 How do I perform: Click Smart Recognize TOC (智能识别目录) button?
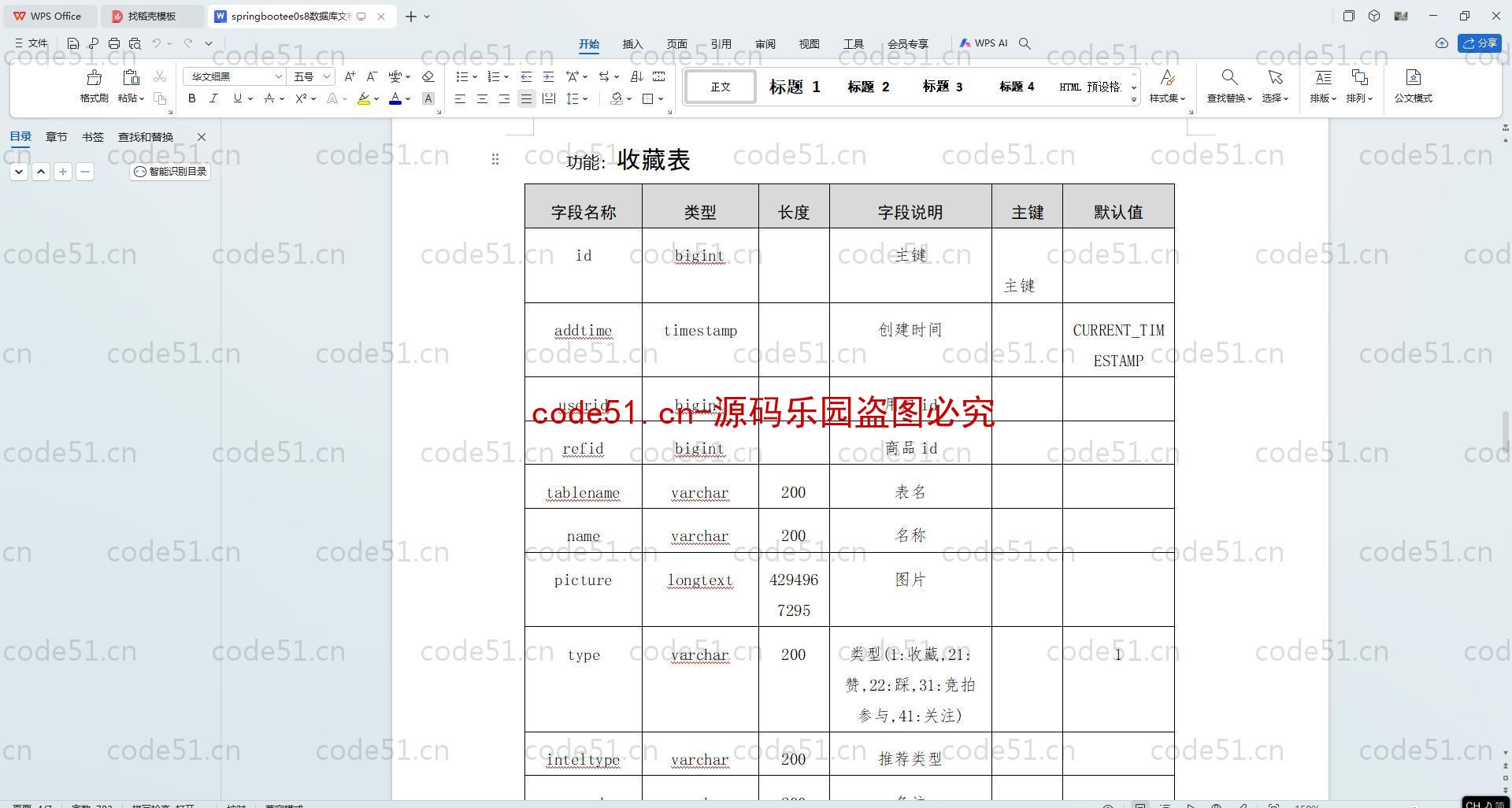(170, 171)
